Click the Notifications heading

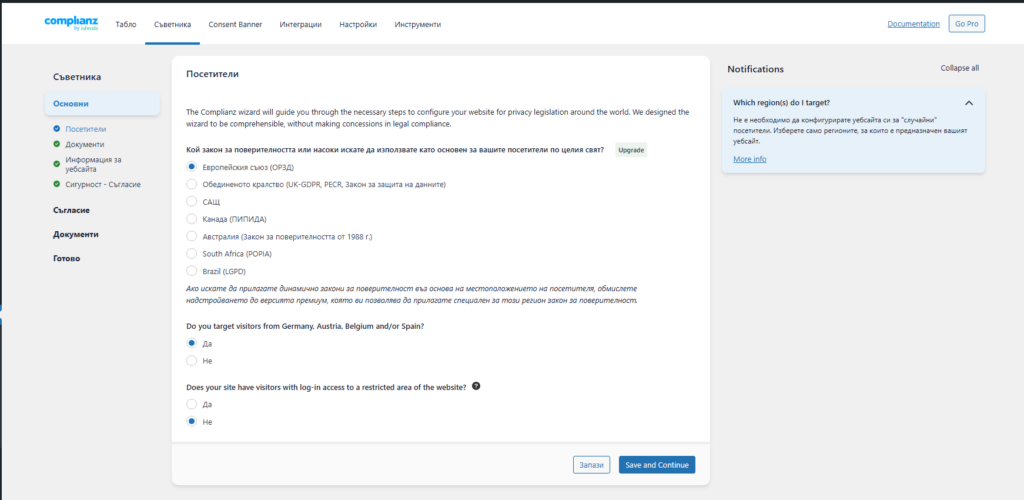(x=756, y=69)
